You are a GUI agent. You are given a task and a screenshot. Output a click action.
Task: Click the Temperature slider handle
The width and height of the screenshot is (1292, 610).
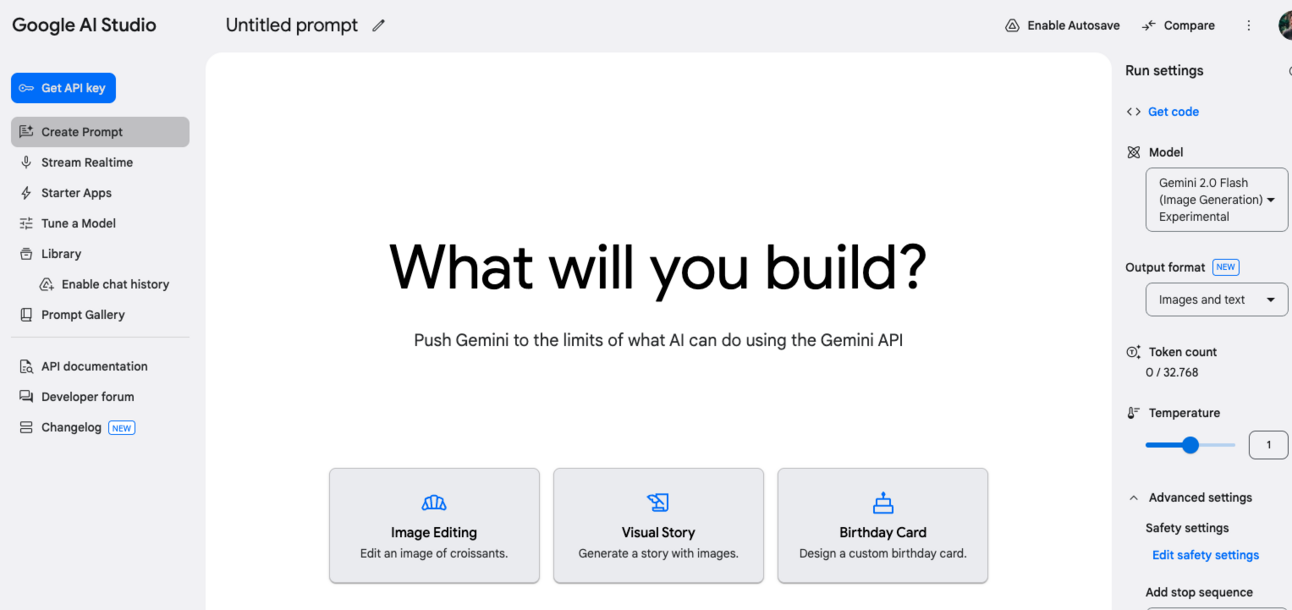tap(1190, 445)
